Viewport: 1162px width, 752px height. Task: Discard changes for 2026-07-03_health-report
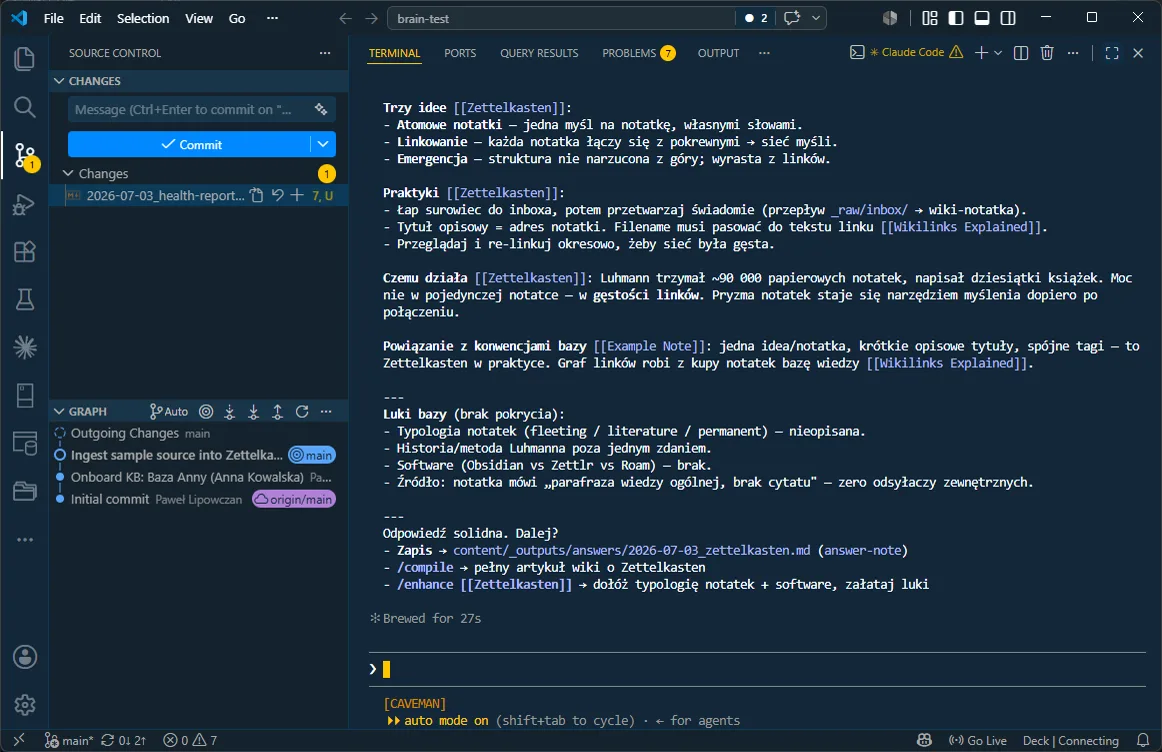coord(277,196)
